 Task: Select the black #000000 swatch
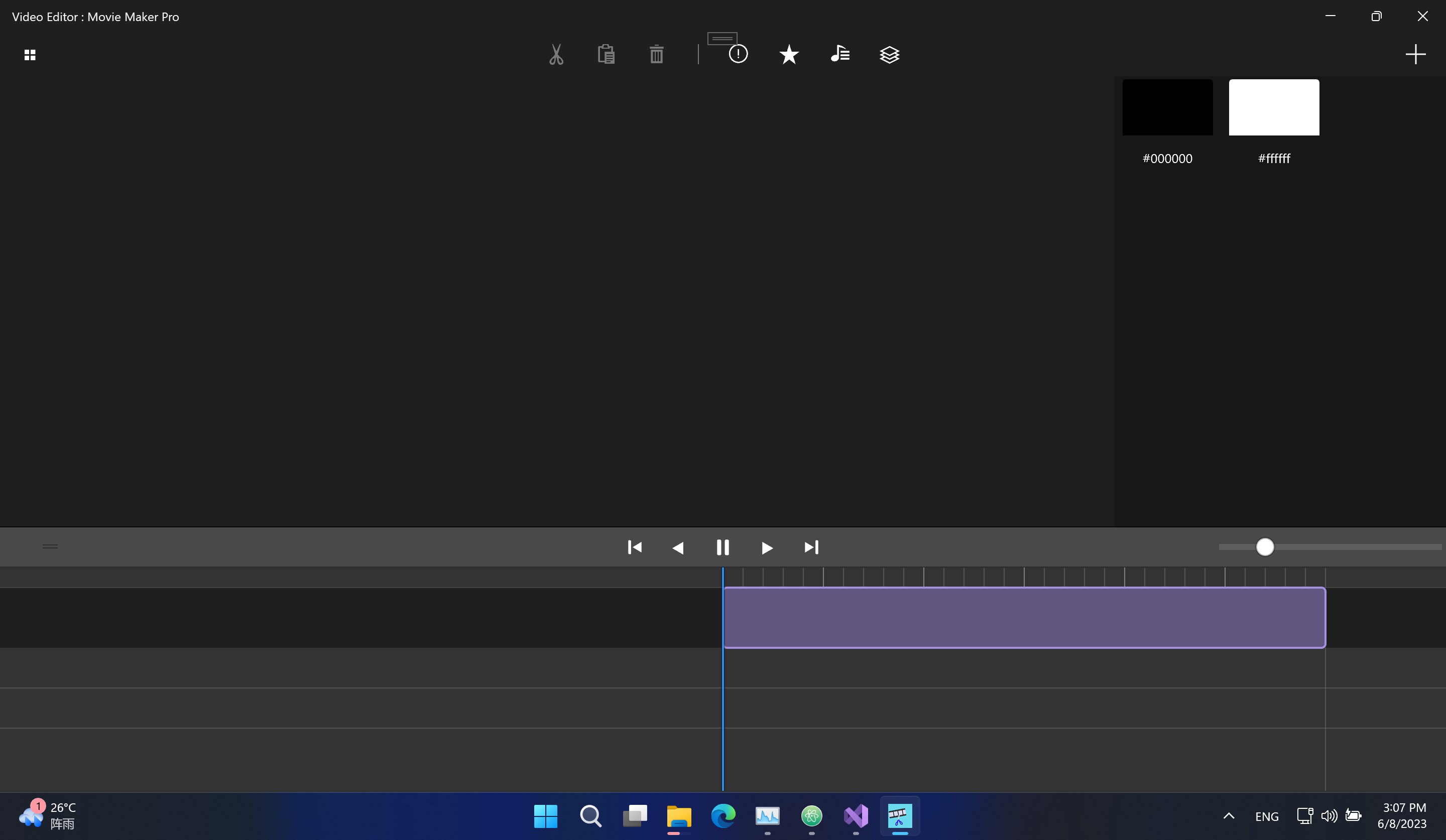pos(1167,108)
